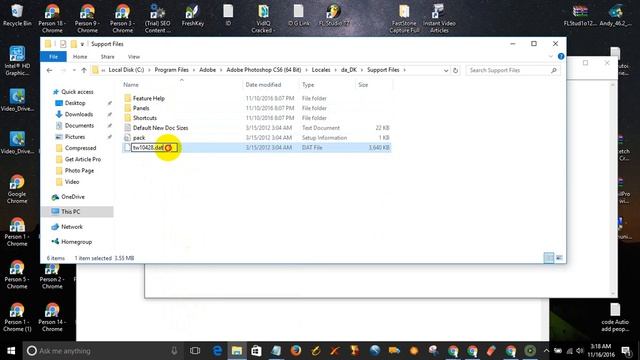This screenshot has height=360, width=640.
Task: Open the Instant Video Articles desktop shortcut
Action: coord(439,18)
